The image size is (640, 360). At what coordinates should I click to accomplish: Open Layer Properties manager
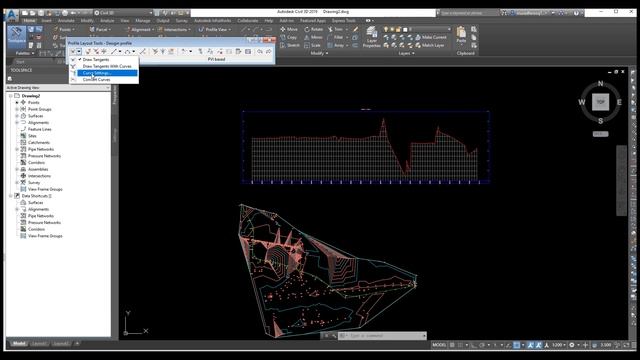pyautogui.click(x=371, y=37)
